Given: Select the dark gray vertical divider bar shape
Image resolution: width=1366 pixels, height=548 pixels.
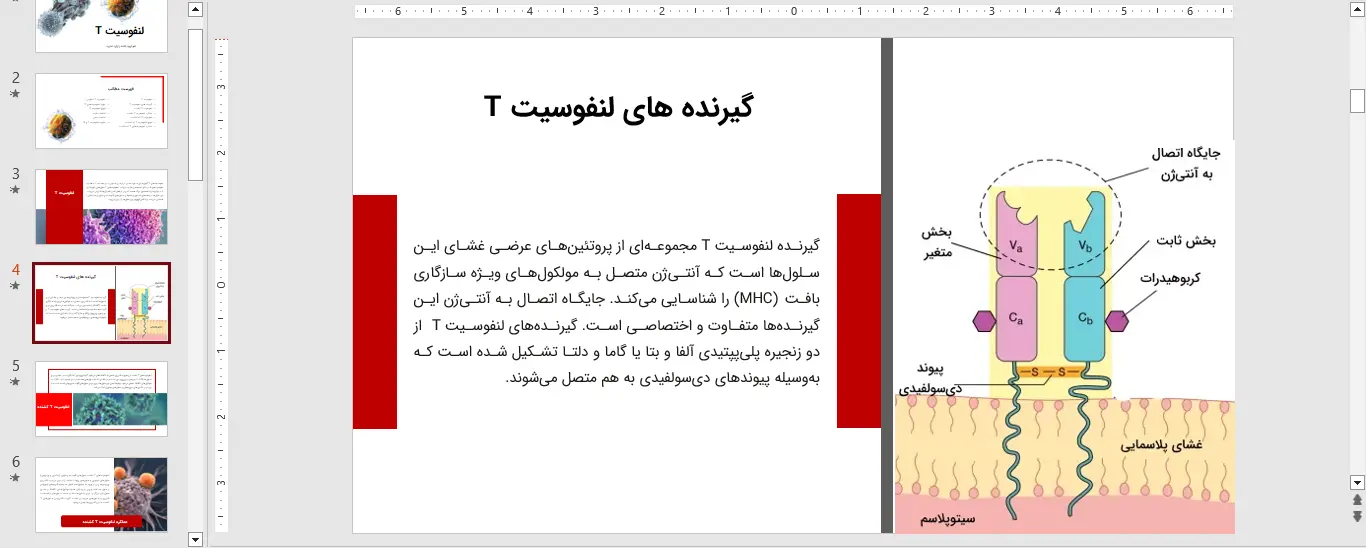Looking at the screenshot, I should pyautogui.click(x=886, y=285).
